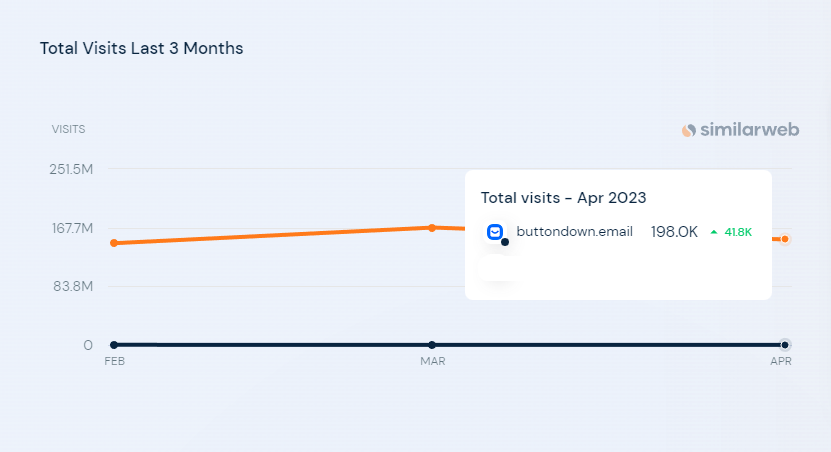
Task: Click the buttondown.email envelope icon in tooltip
Action: point(495,232)
